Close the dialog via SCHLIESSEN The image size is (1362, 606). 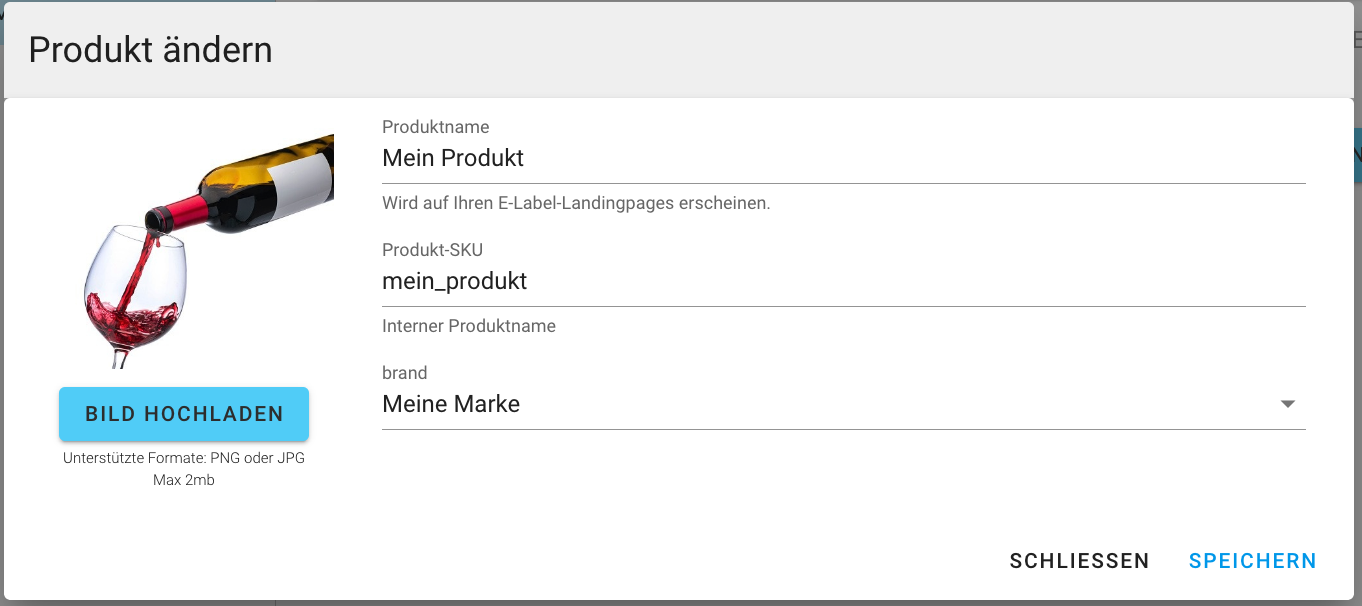(x=1079, y=561)
